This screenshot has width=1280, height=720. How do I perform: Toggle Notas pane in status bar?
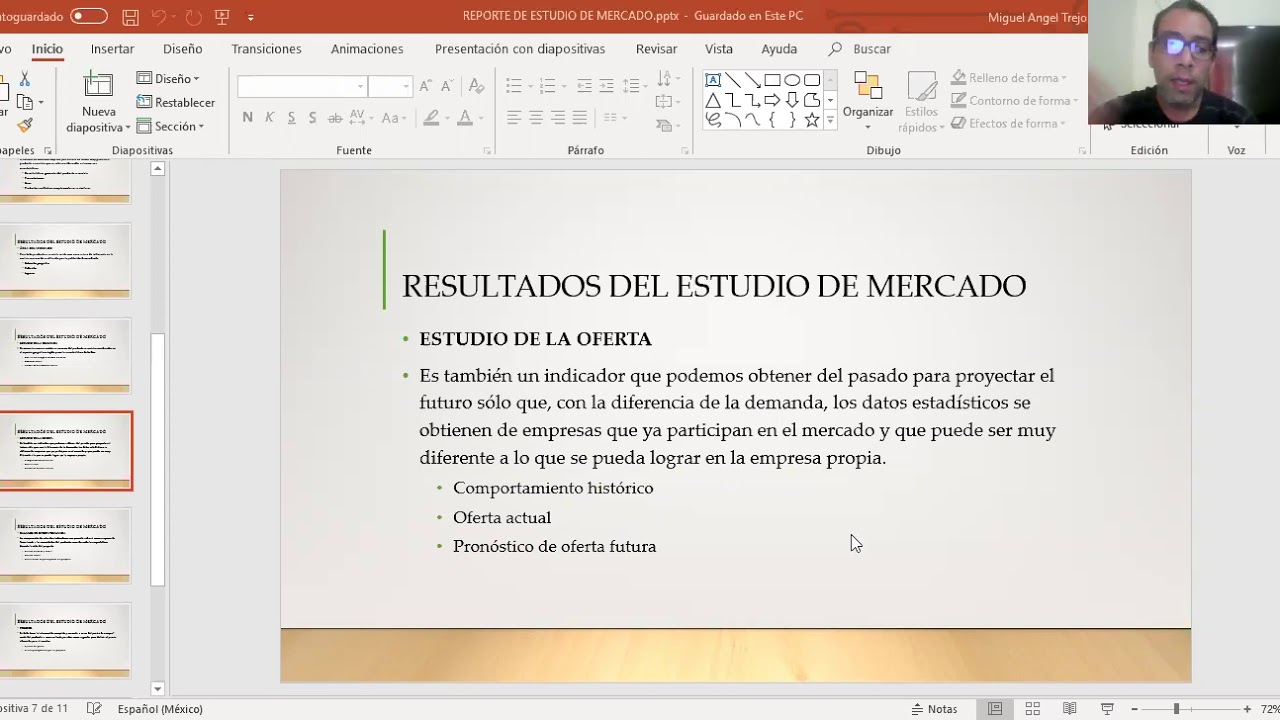[x=934, y=708]
